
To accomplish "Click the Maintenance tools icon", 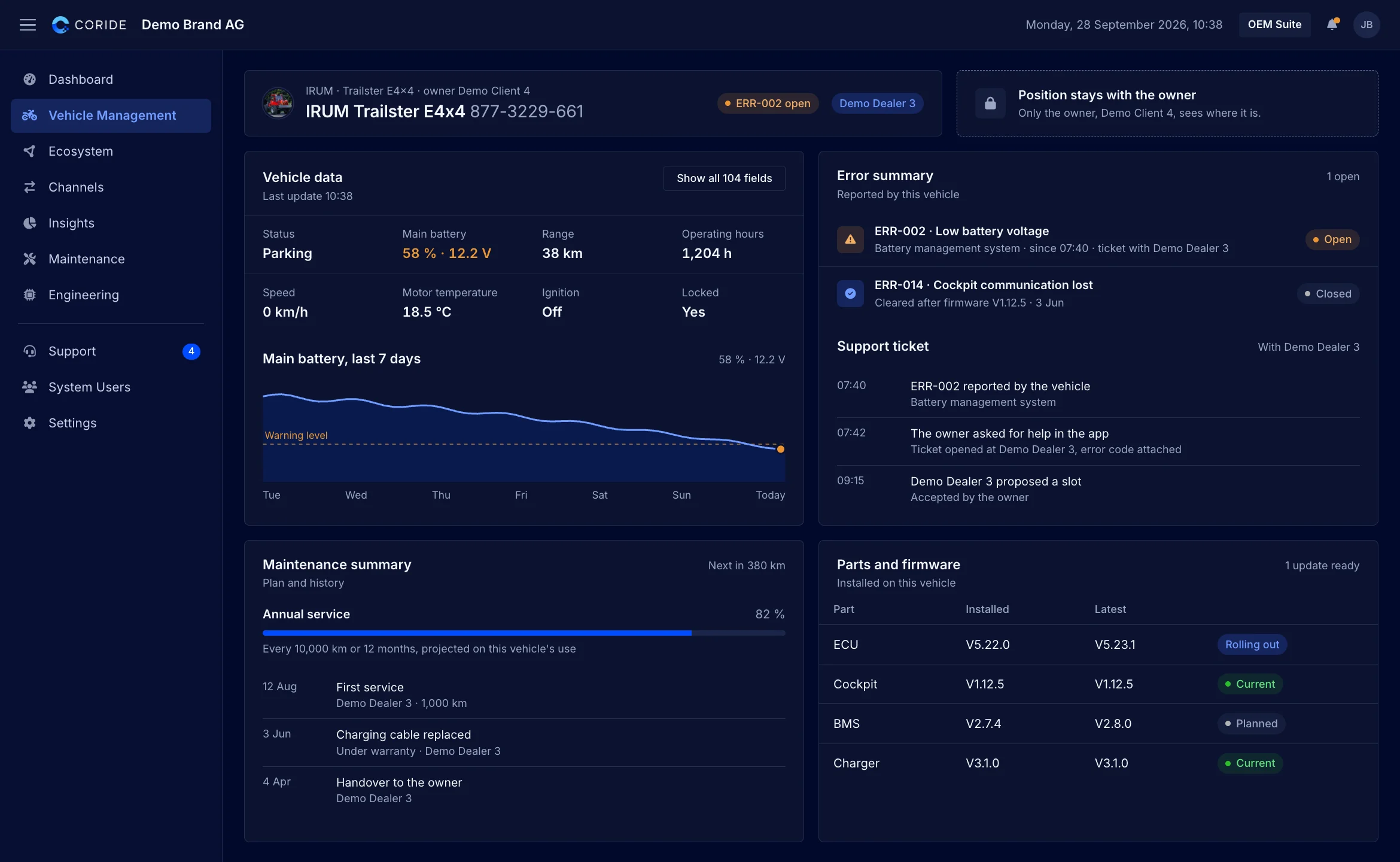I will [30, 259].
